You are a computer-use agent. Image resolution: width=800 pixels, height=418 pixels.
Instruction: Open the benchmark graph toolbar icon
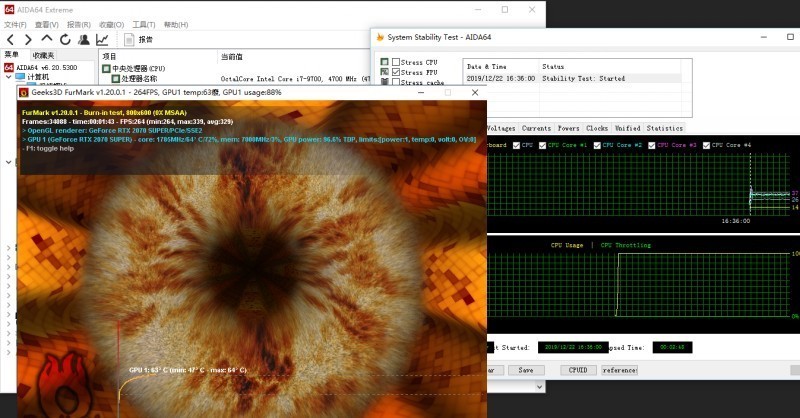(x=102, y=40)
